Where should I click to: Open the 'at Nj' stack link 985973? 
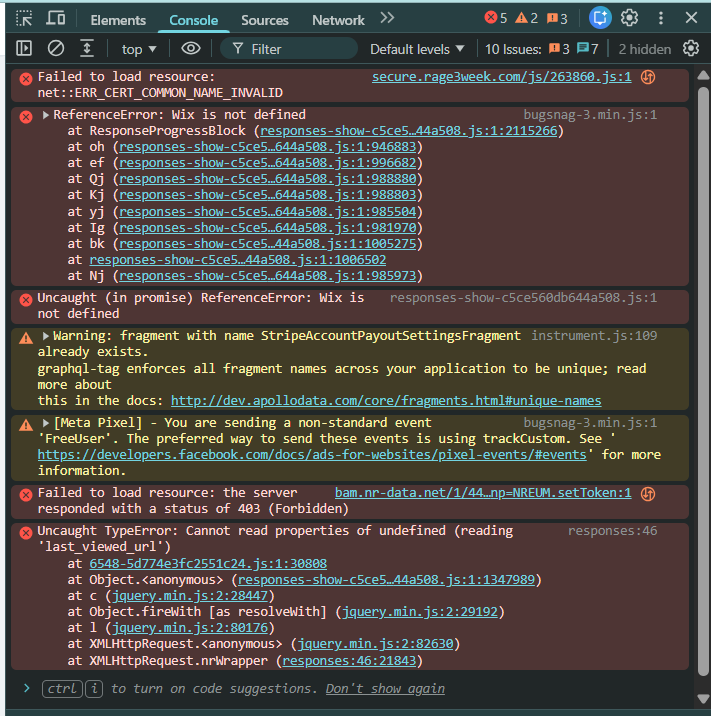pos(268,276)
